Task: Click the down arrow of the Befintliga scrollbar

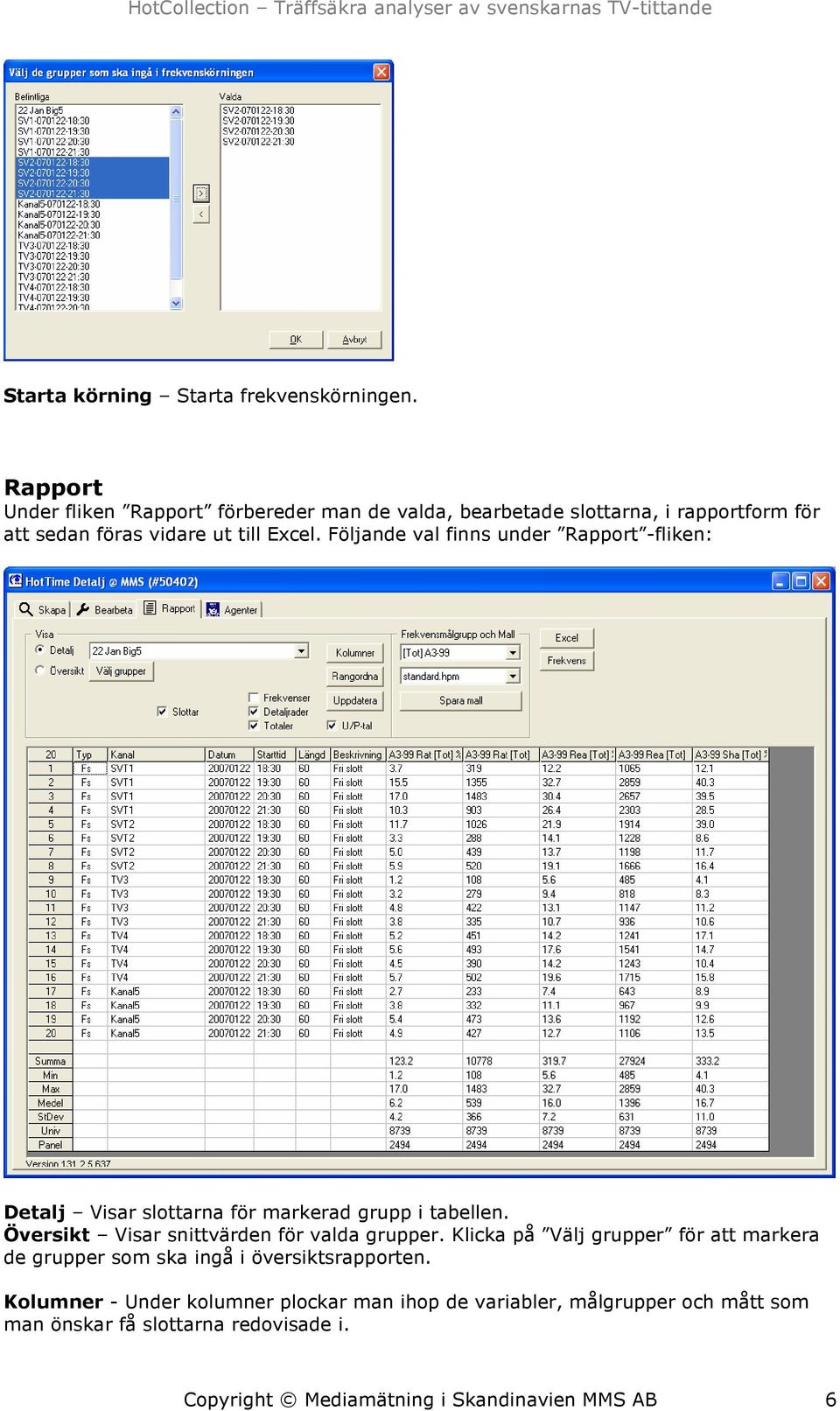Action: click(176, 303)
